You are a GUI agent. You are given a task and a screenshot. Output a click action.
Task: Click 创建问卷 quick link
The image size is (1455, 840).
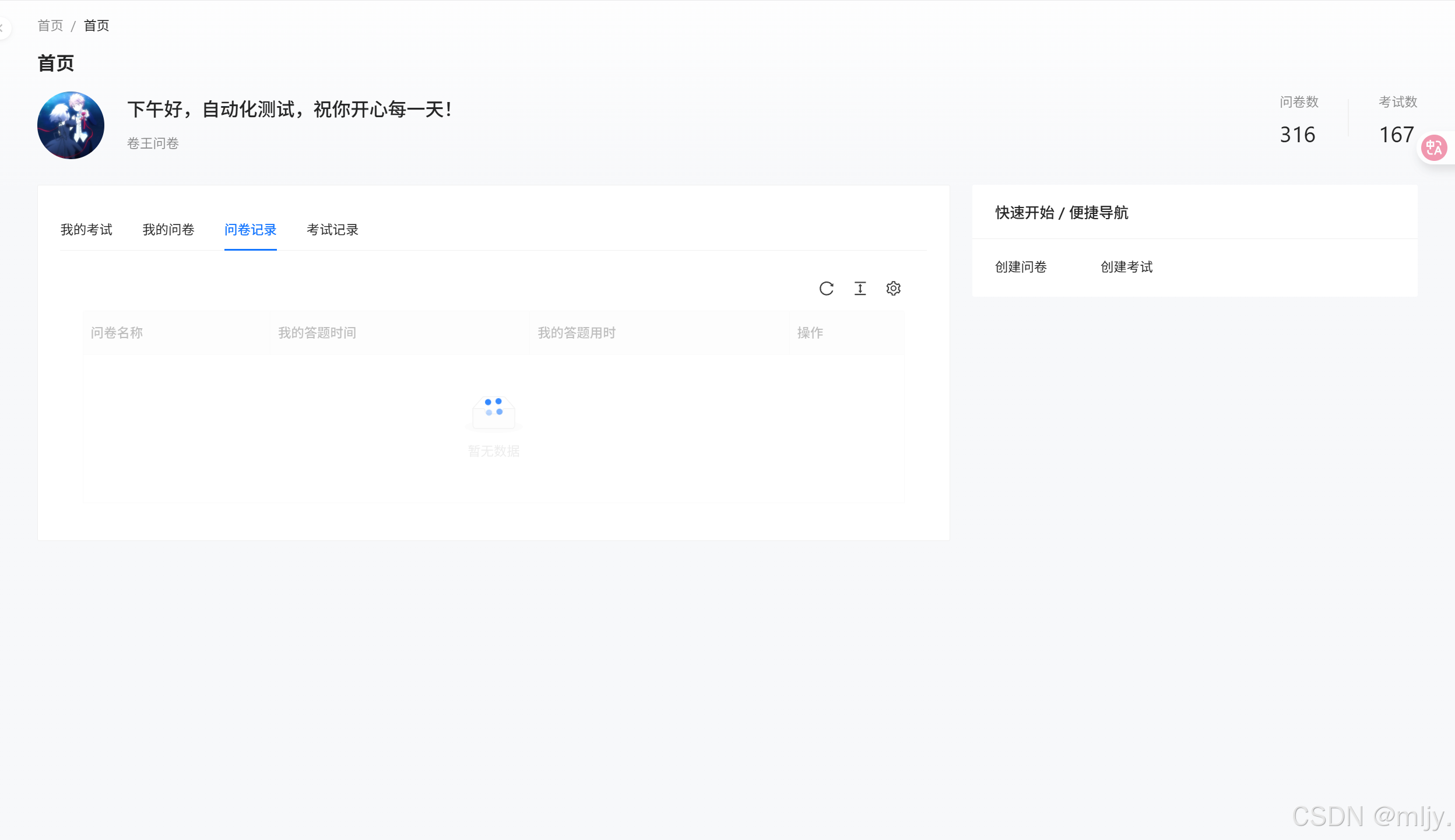coord(1021,267)
